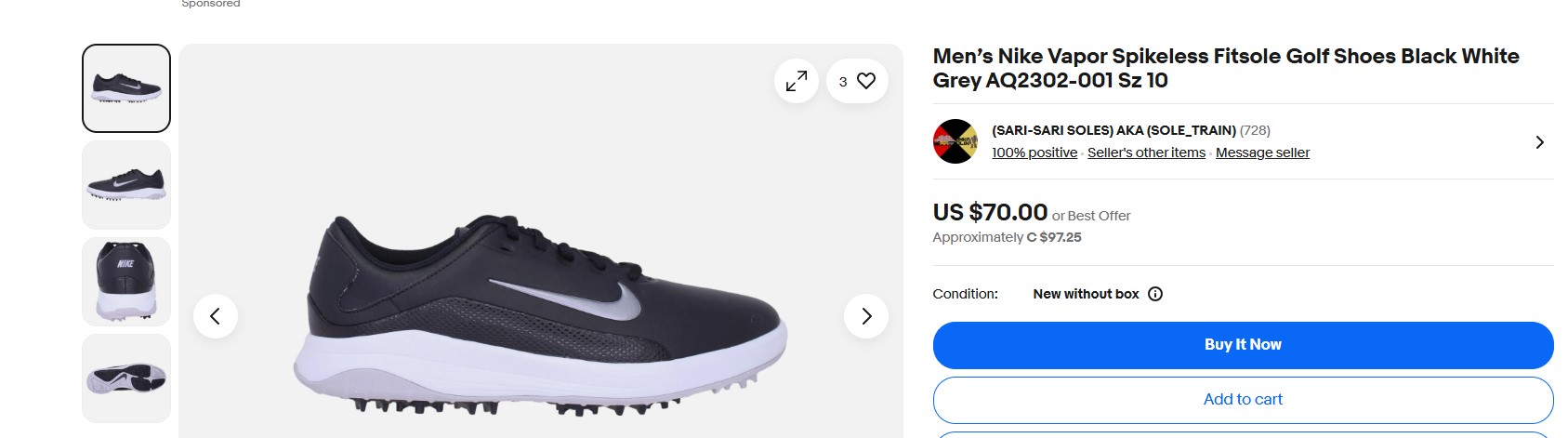This screenshot has height=438, width=1568.
Task: Open the 100% positive feedback link
Action: click(x=1034, y=153)
